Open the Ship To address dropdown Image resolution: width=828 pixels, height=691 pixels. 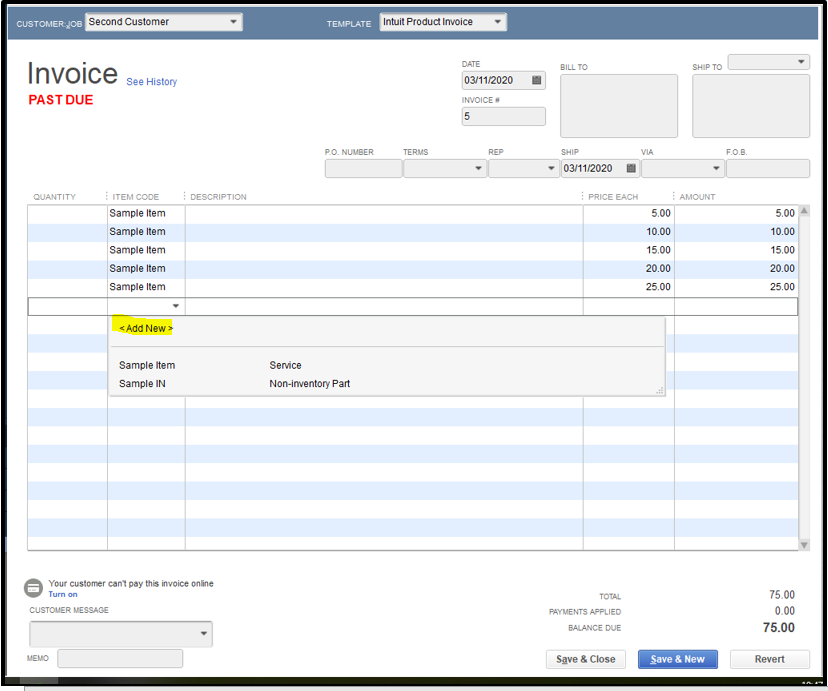tap(801, 62)
